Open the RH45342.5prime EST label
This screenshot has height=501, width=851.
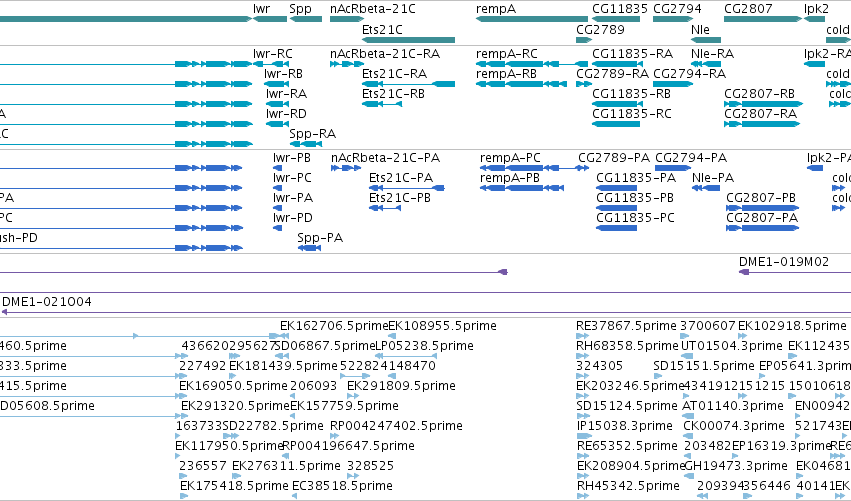628,486
